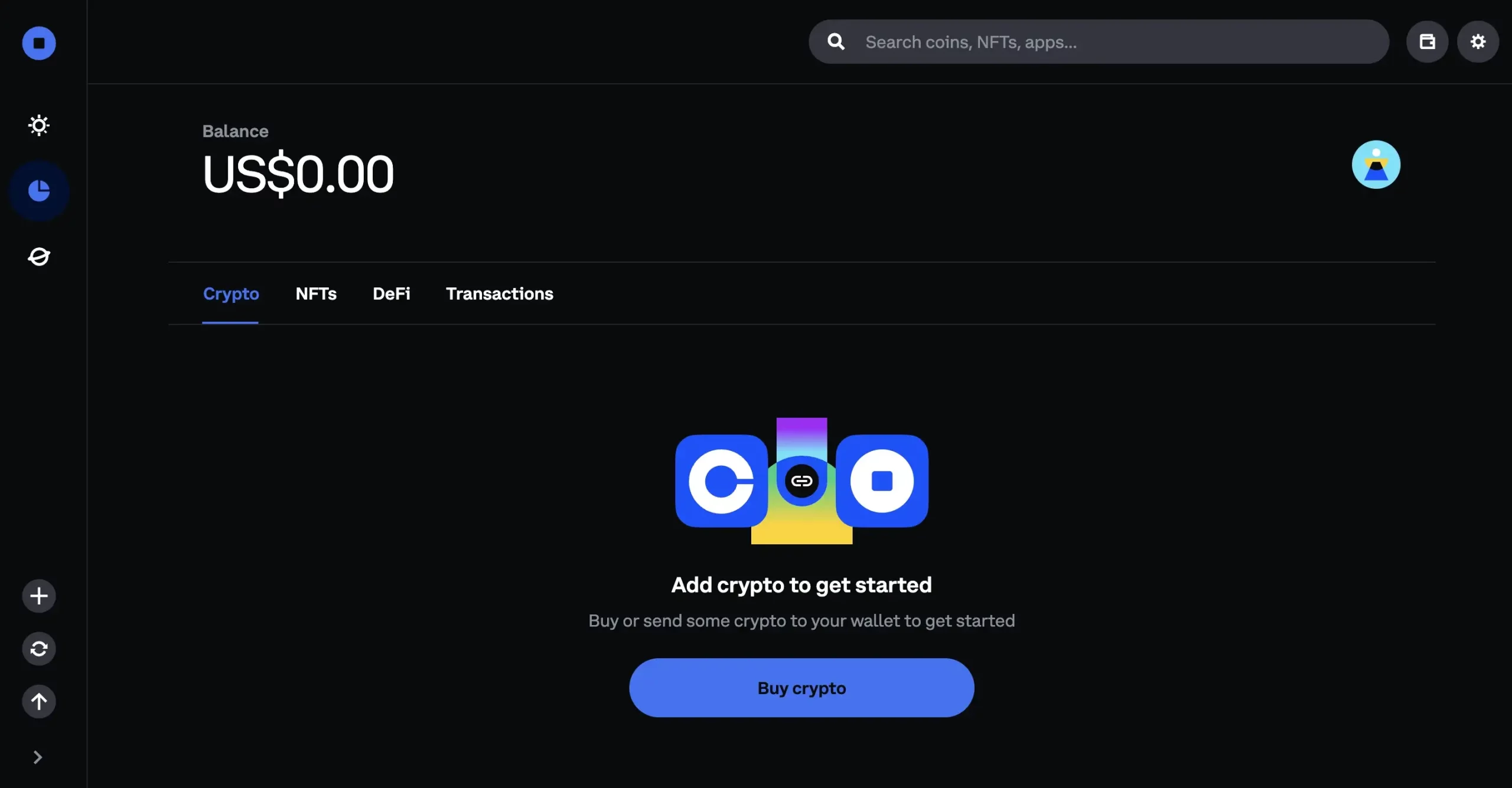Click the chain-link icon in crypto graphic
The image size is (1512, 788).
click(x=801, y=481)
